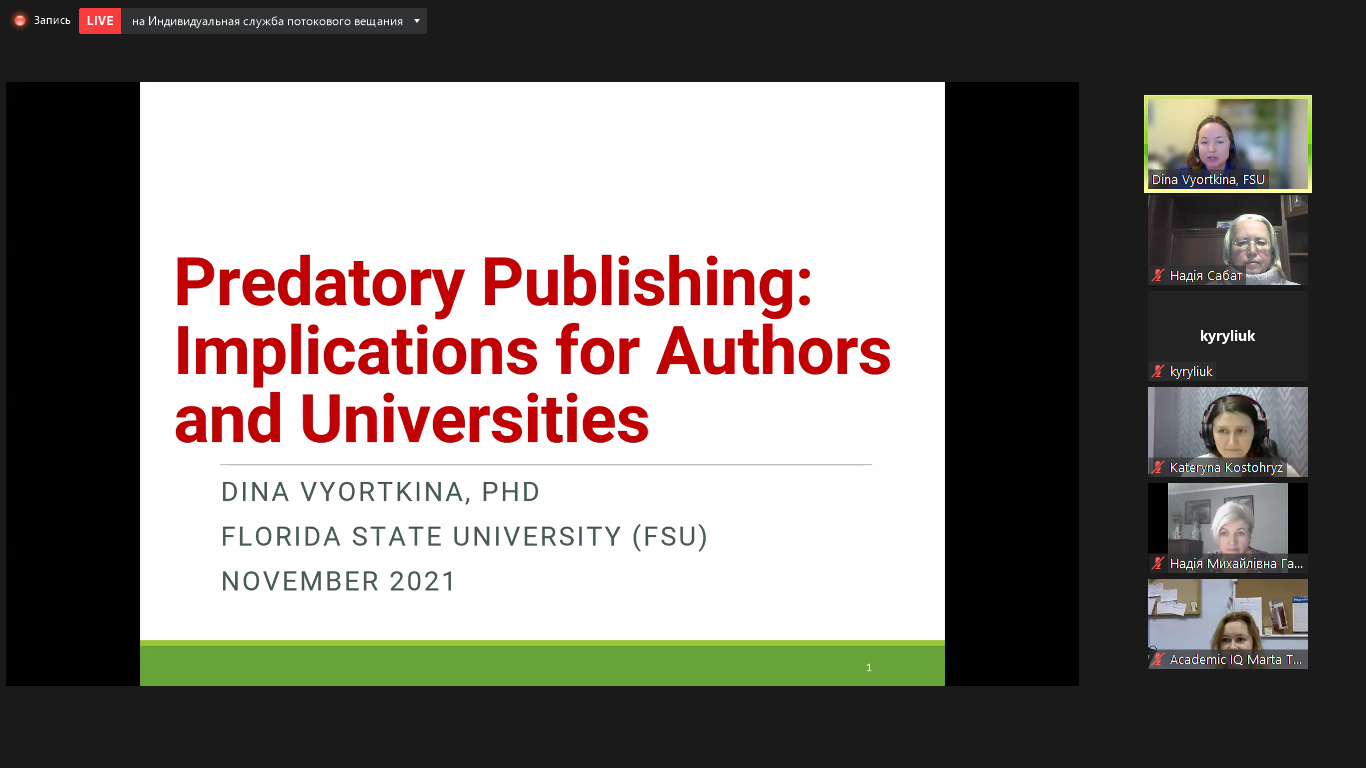Click the red recording indicator dot

(19, 20)
